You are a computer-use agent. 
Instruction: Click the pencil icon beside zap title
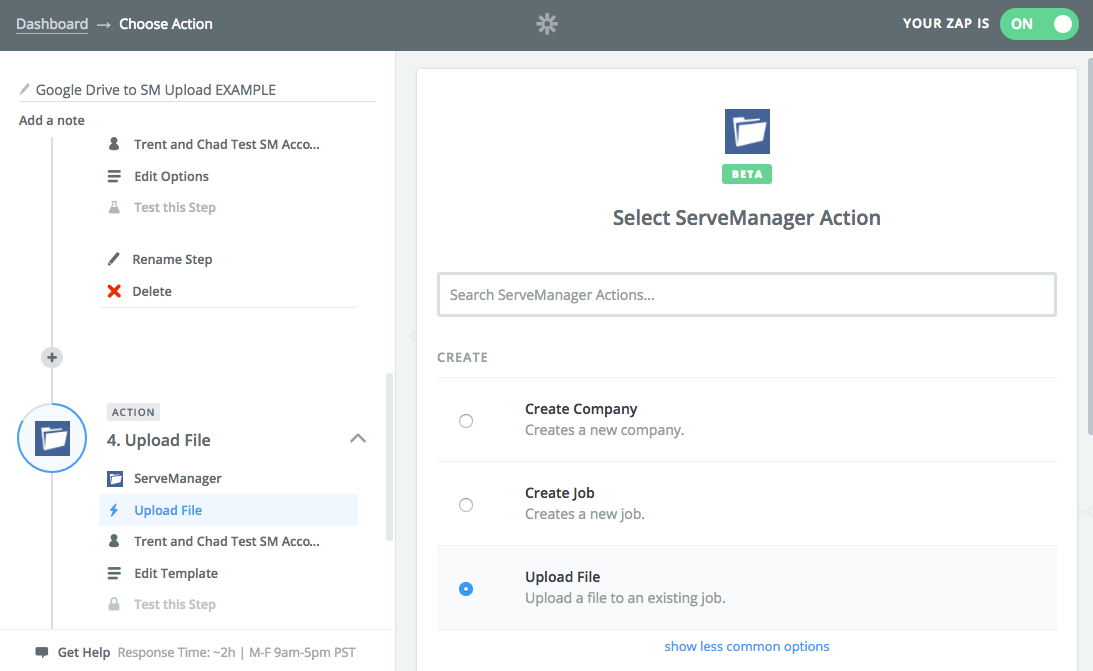[x=24, y=89]
